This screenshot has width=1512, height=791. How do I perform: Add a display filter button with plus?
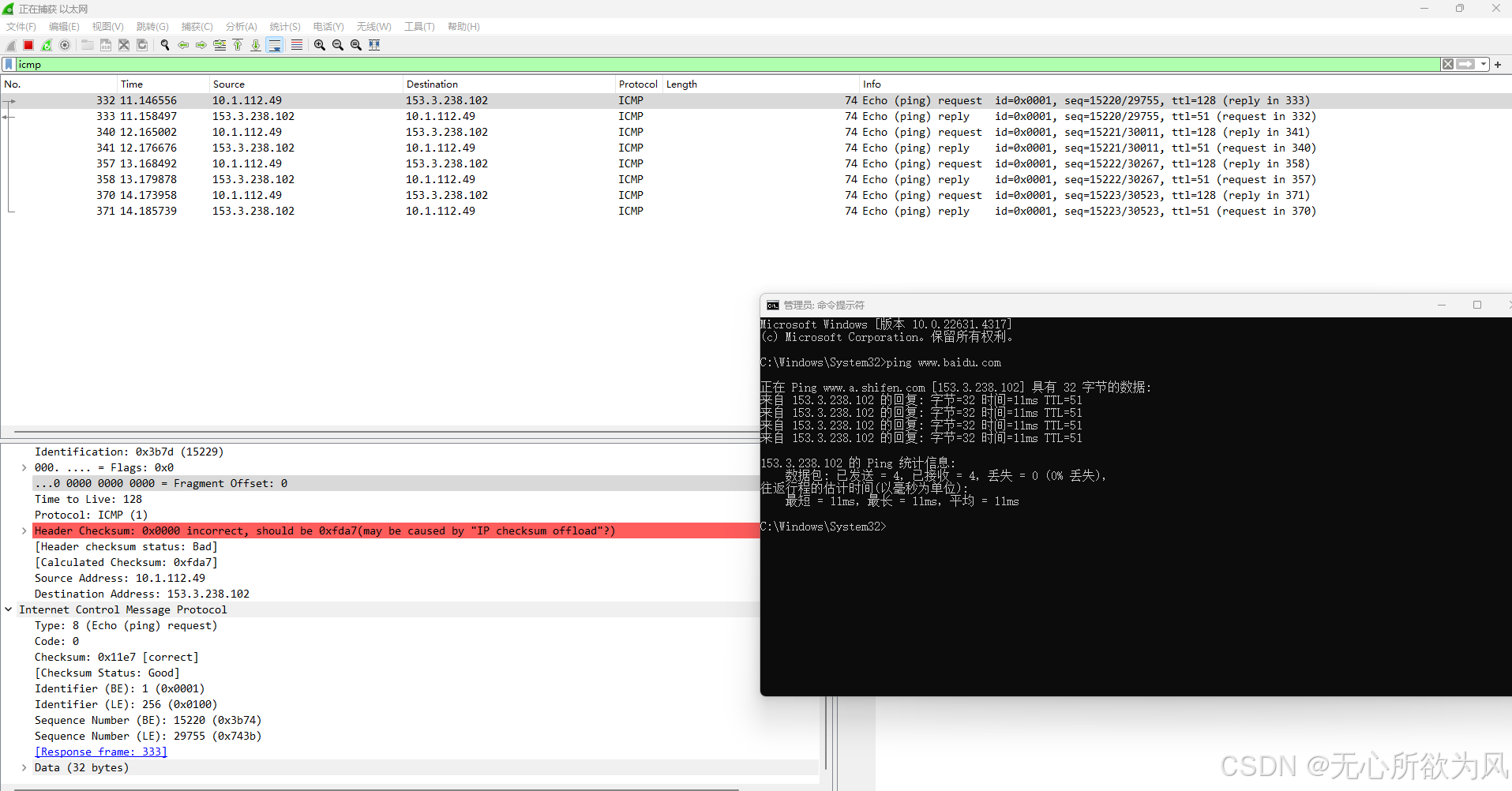point(1498,64)
